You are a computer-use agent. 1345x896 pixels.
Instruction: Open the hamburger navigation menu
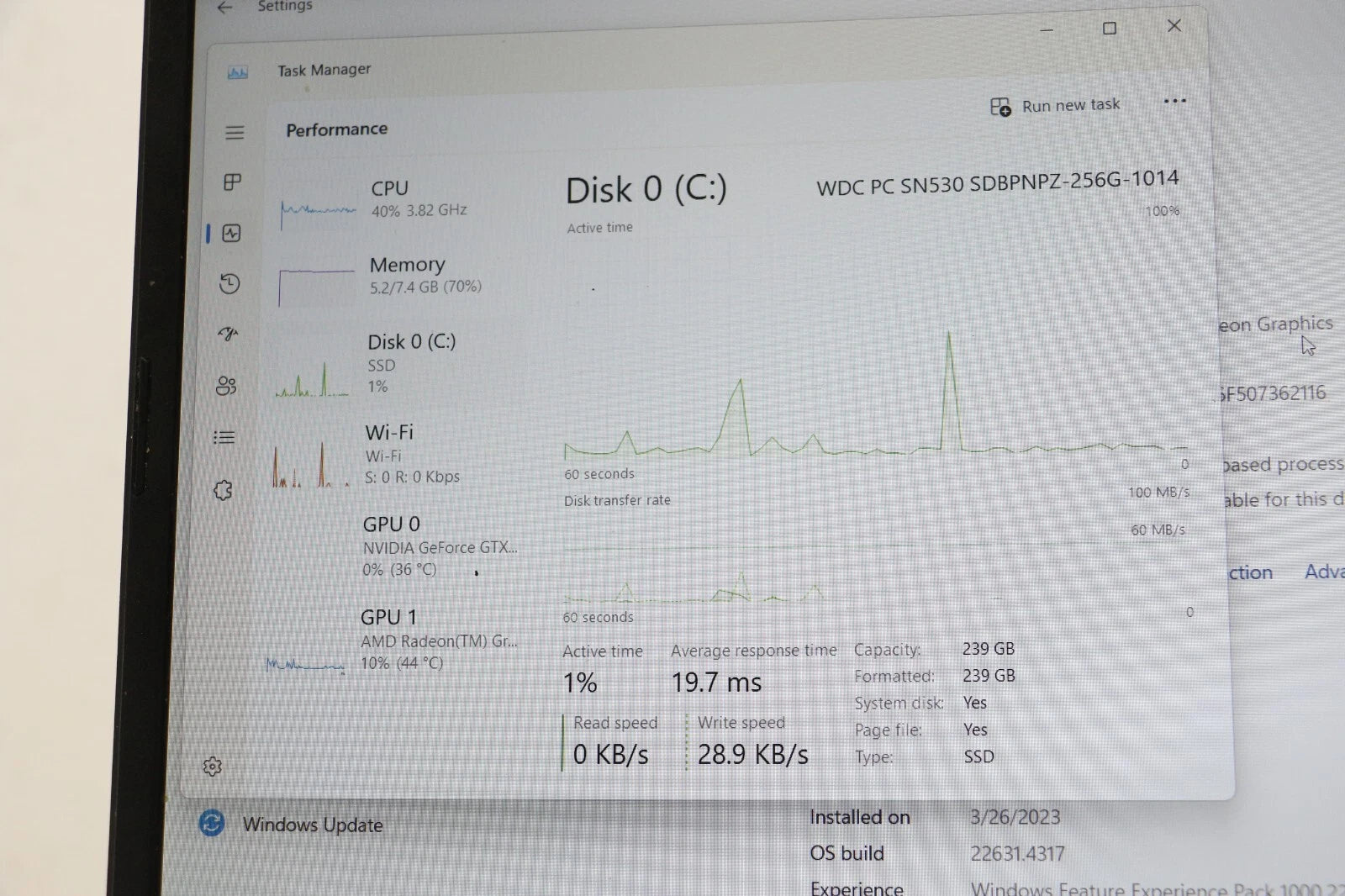(x=235, y=133)
